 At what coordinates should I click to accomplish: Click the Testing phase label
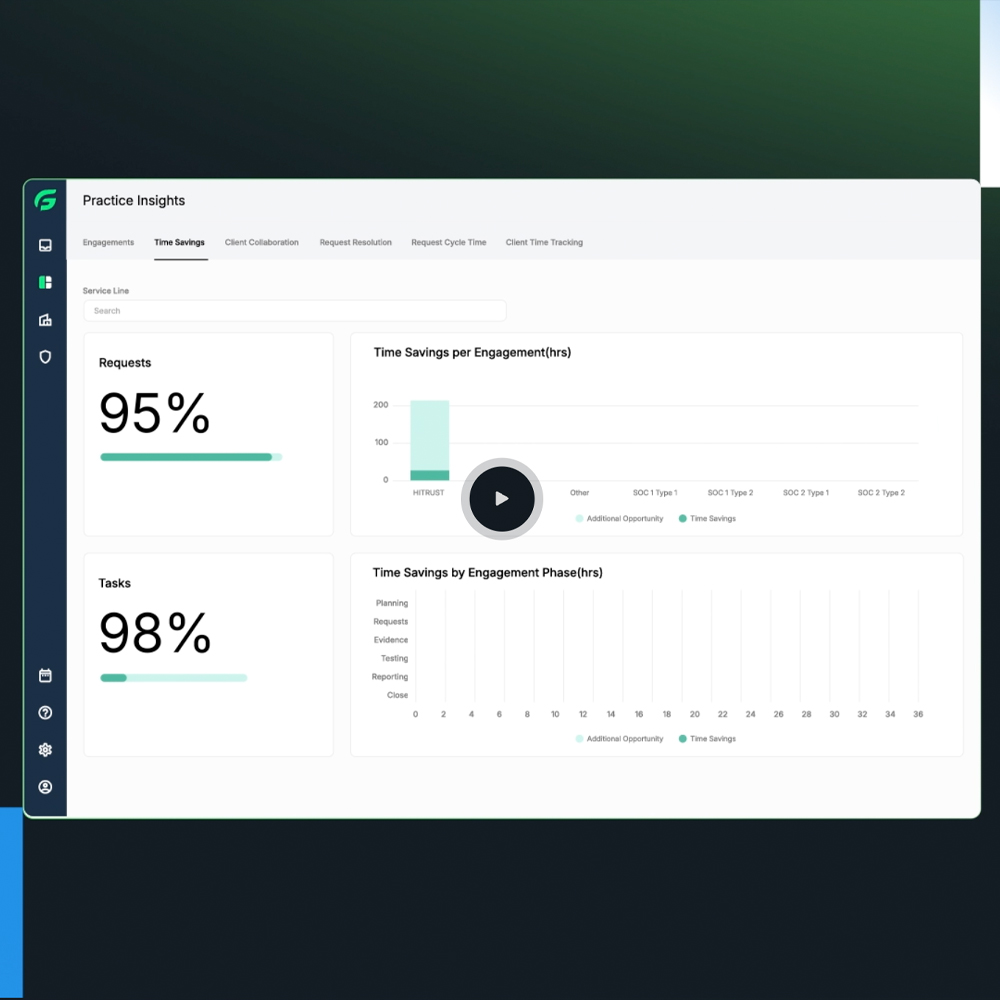coord(394,658)
